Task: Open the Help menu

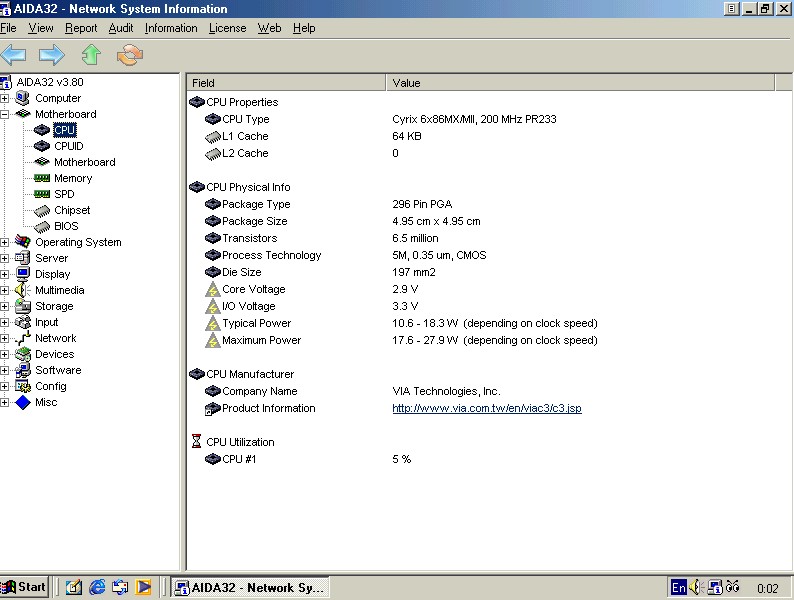Action: point(304,28)
